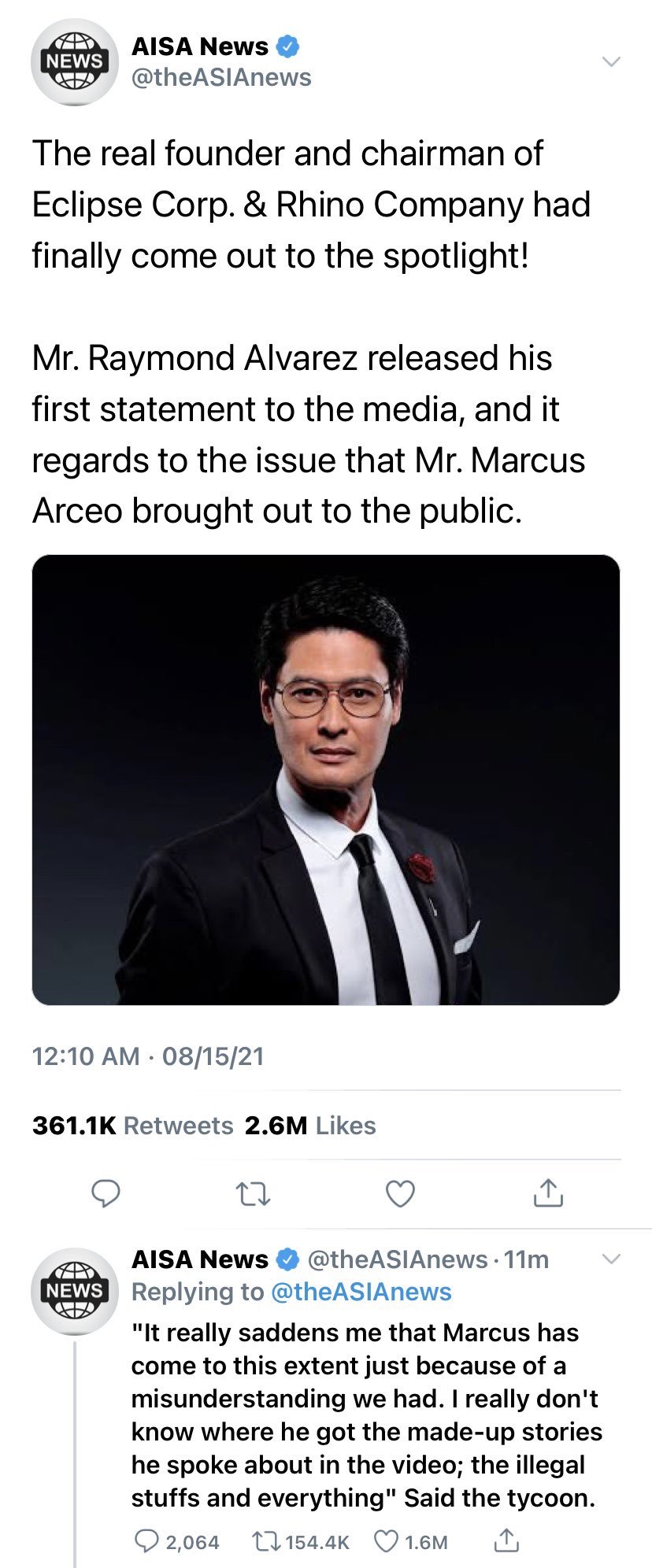This screenshot has width=652, height=1568.
Task: View the 361.1K Retweets list
Action: 132,1126
